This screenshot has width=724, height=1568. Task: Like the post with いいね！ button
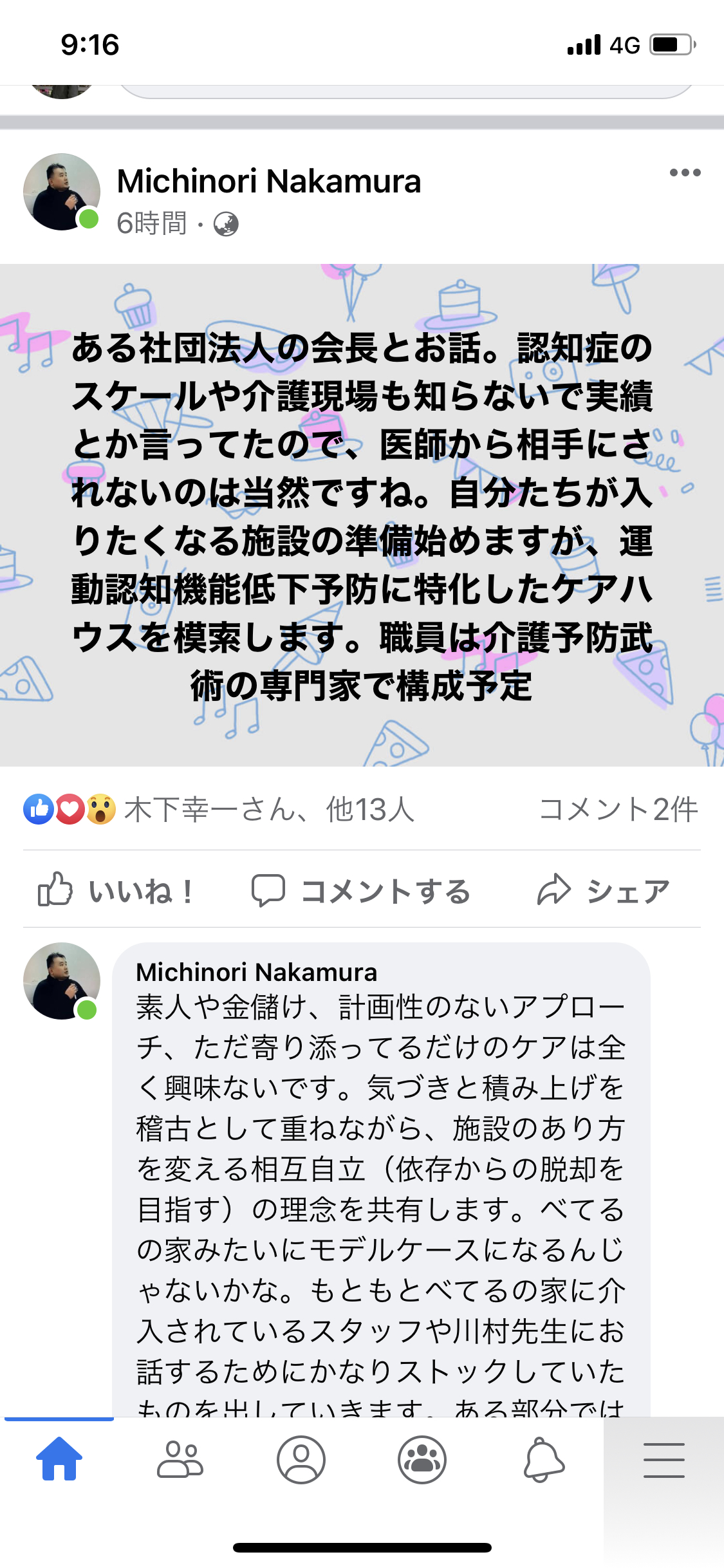[116, 891]
